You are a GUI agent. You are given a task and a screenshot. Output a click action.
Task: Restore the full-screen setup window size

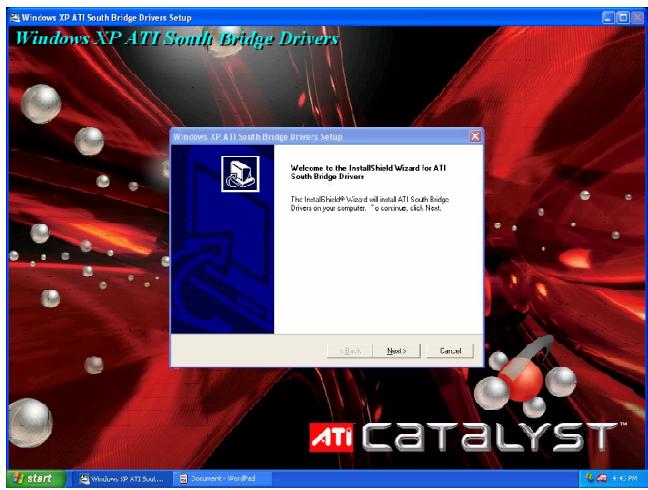coord(623,18)
